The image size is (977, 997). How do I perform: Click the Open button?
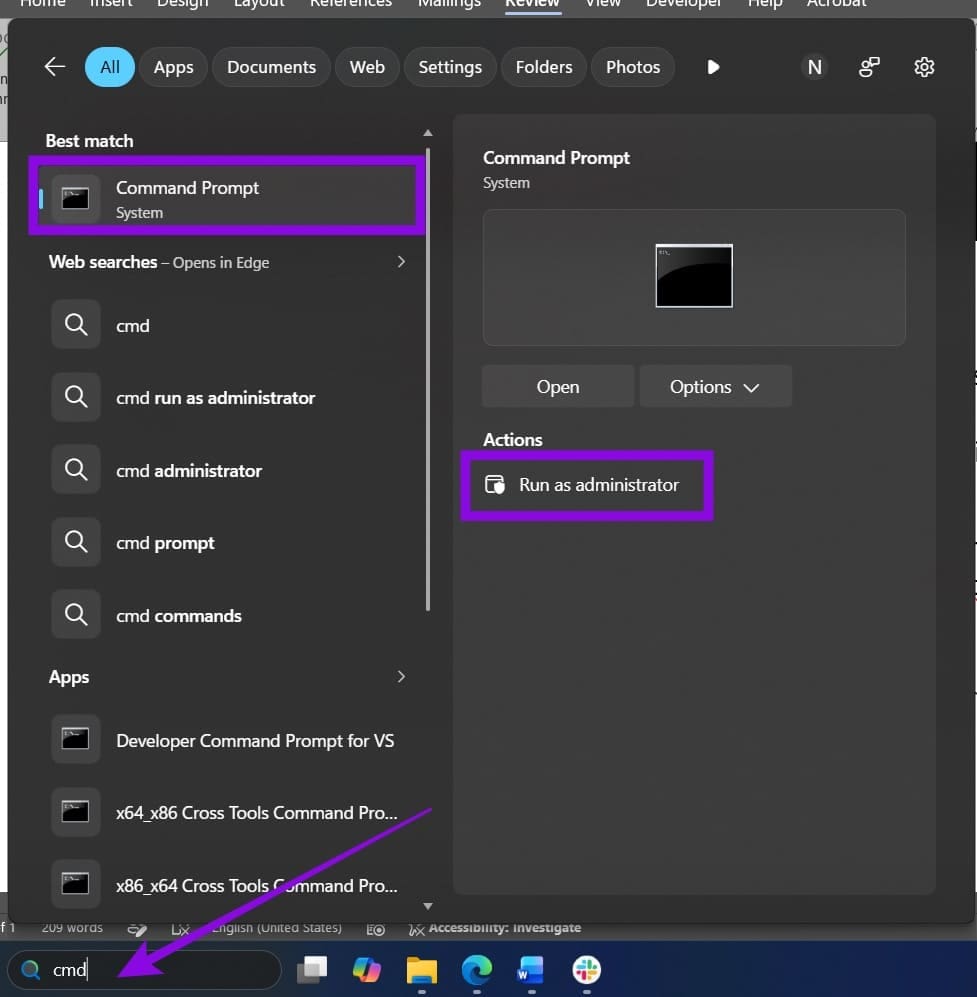[x=557, y=387]
